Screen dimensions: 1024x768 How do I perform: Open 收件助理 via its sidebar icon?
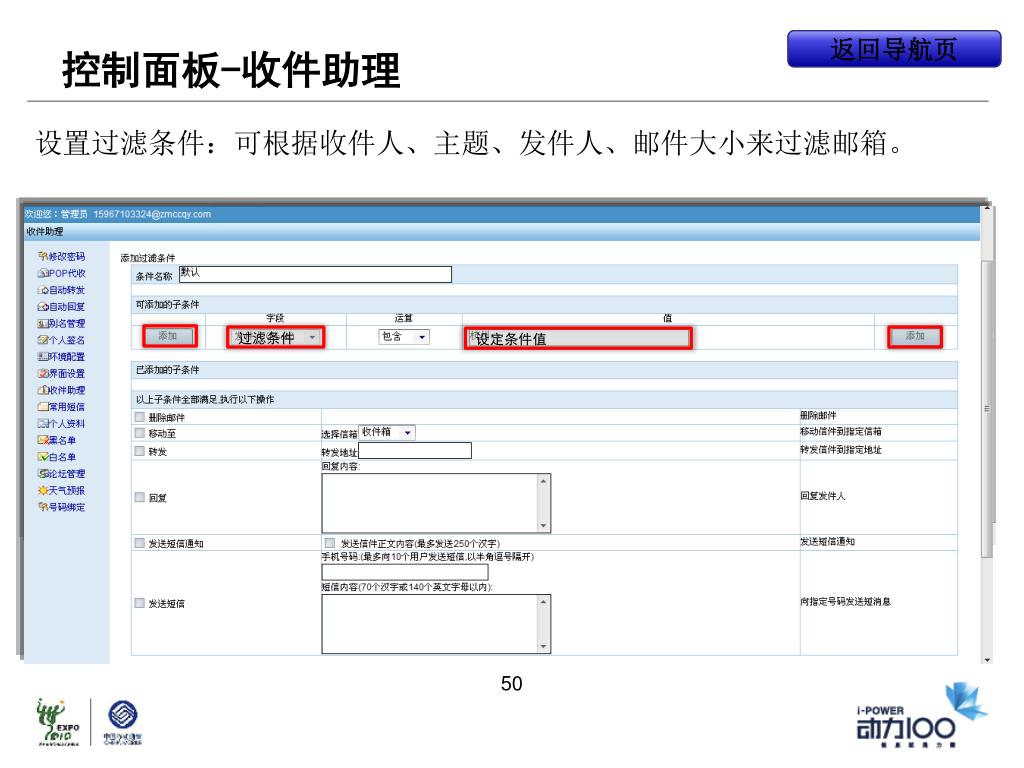tap(43, 390)
